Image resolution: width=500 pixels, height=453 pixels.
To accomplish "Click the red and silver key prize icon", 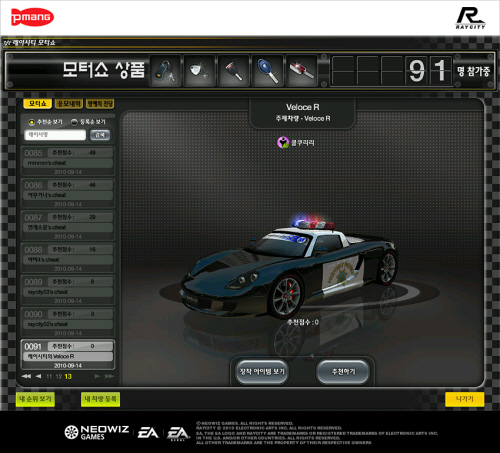I will pyautogui.click(x=302, y=71).
